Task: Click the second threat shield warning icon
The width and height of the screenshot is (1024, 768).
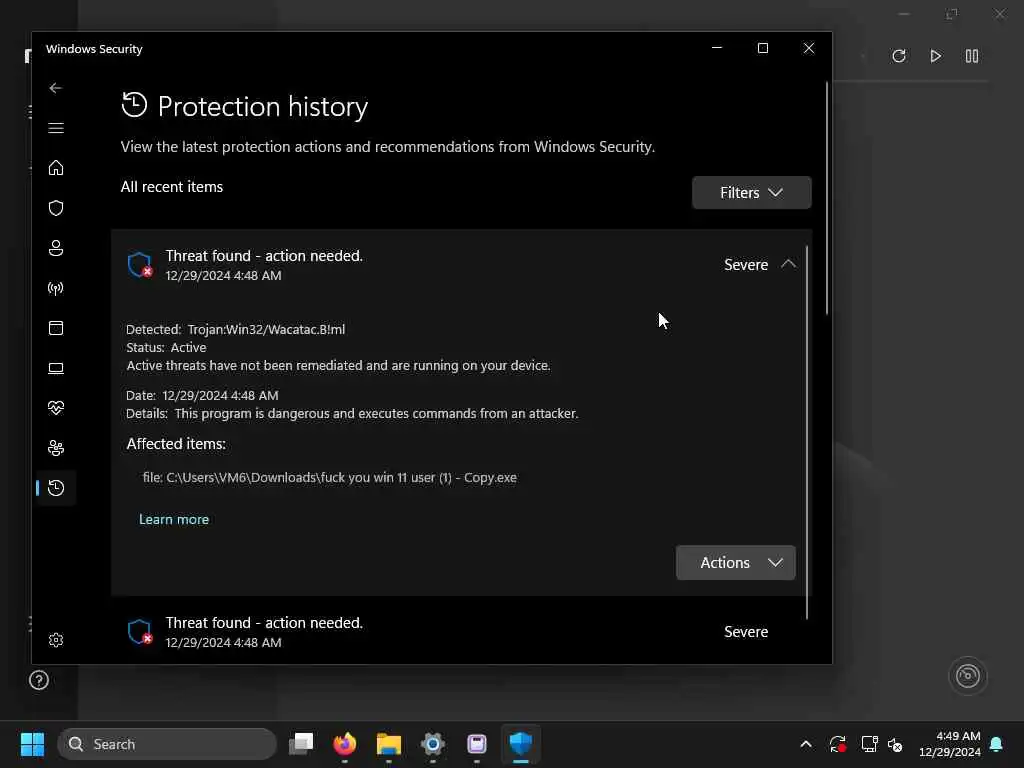Action: tap(140, 632)
